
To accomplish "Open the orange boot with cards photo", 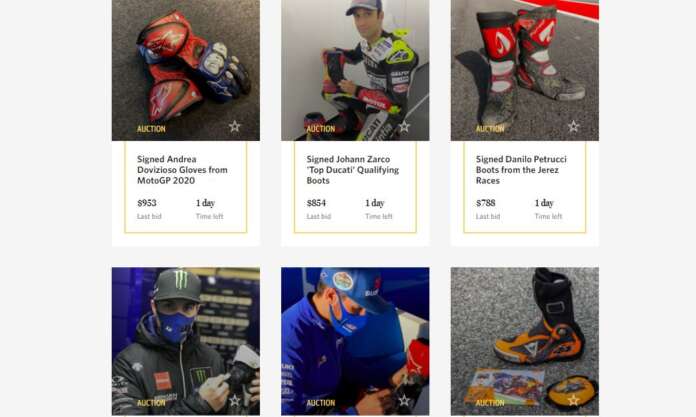I will click(x=525, y=341).
